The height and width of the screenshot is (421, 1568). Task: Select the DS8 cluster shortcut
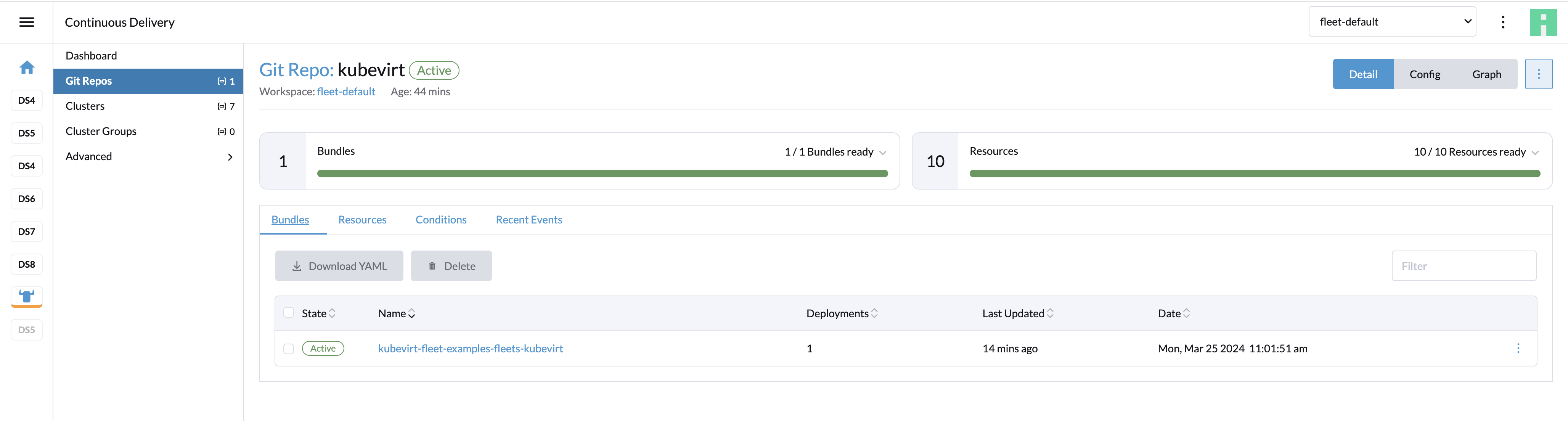(26, 264)
